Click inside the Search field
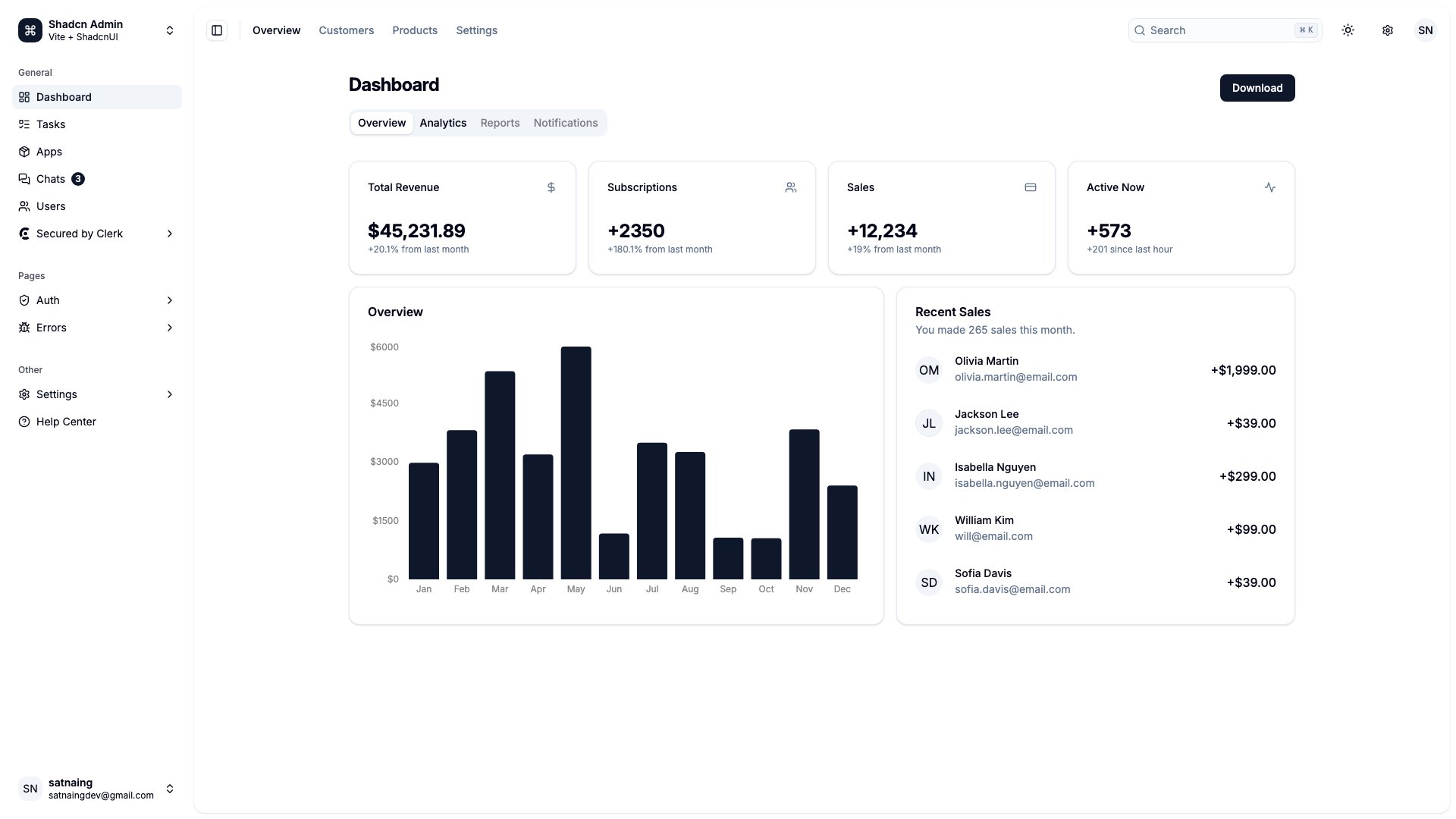Screen dimensions: 1456x819 point(1213,30)
